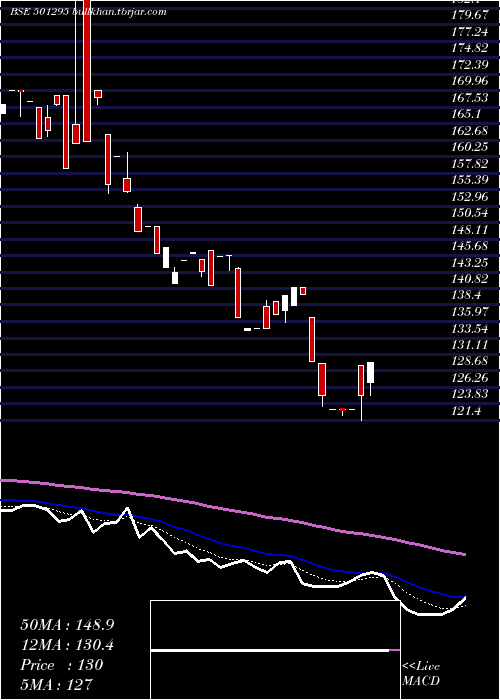Click the 174.82 price axis label
The height and width of the screenshot is (700, 500).
(x=469, y=48)
